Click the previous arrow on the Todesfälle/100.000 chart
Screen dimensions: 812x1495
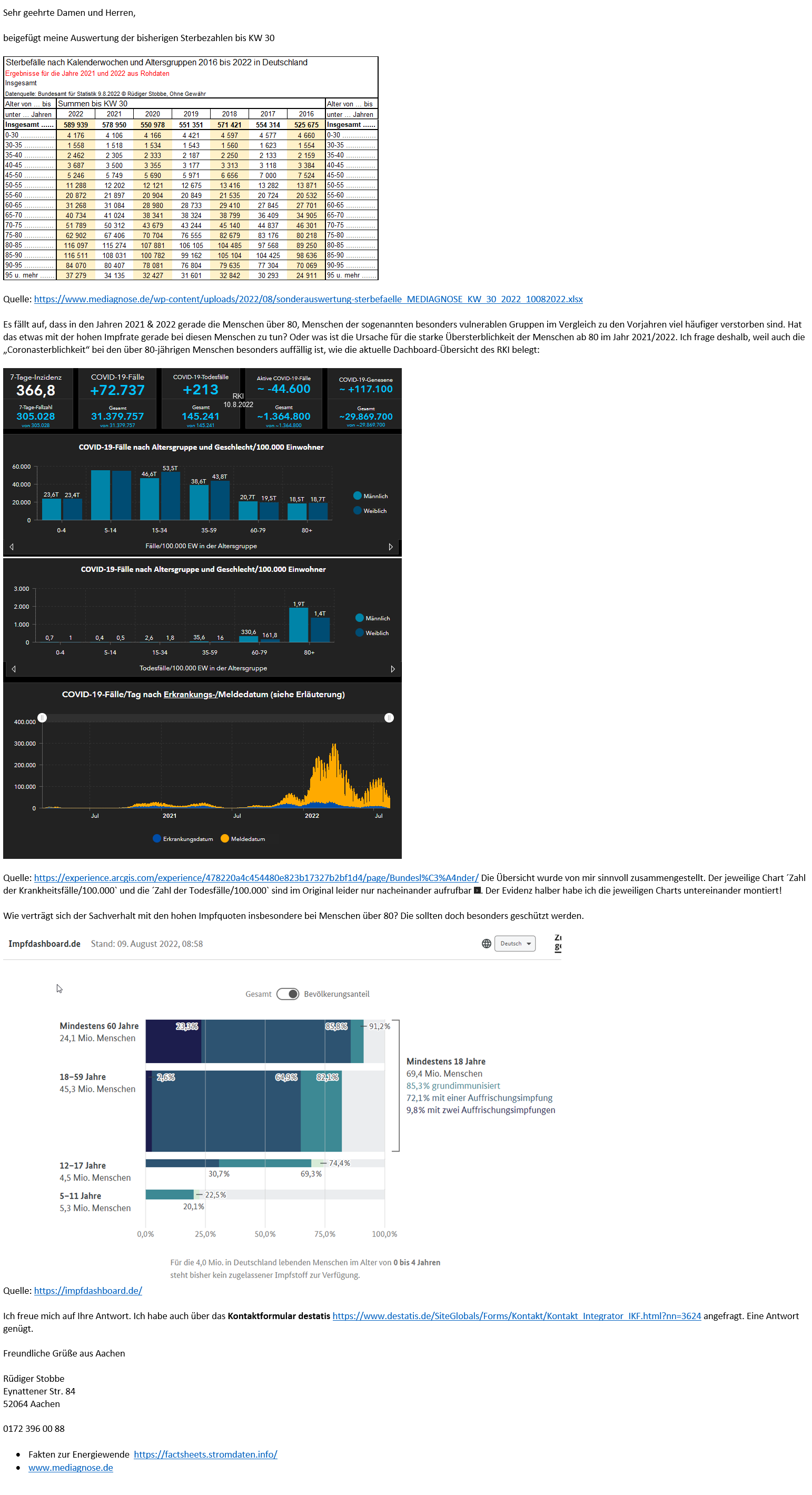(x=13, y=669)
